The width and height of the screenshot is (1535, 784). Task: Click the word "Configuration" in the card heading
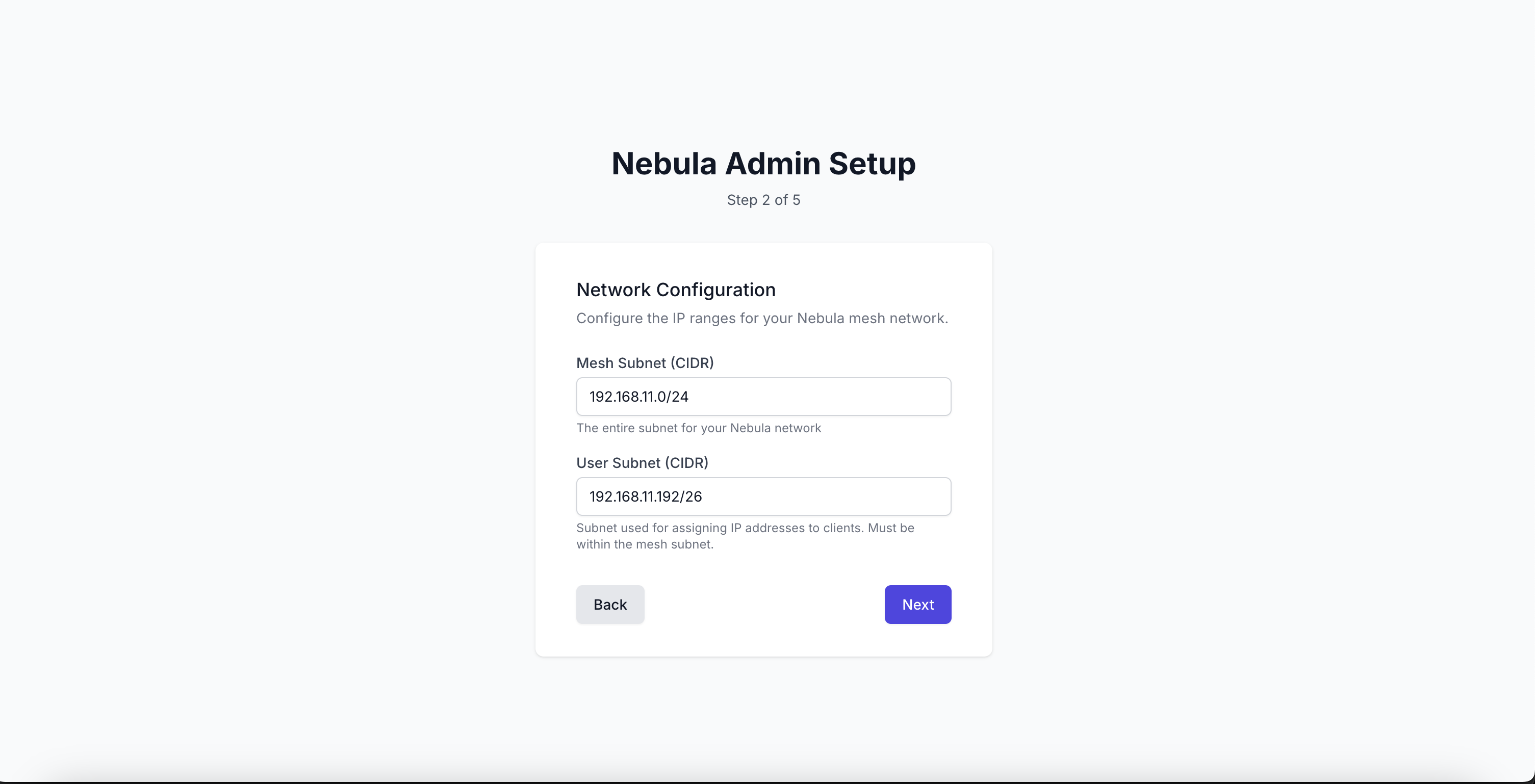(x=715, y=290)
